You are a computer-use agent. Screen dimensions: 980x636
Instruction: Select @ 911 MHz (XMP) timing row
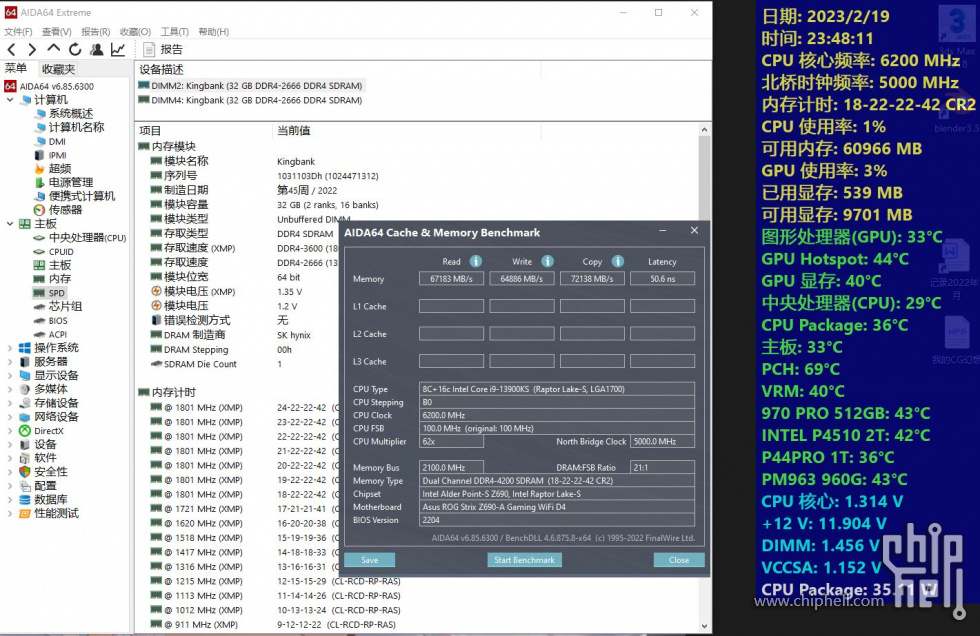point(275,624)
